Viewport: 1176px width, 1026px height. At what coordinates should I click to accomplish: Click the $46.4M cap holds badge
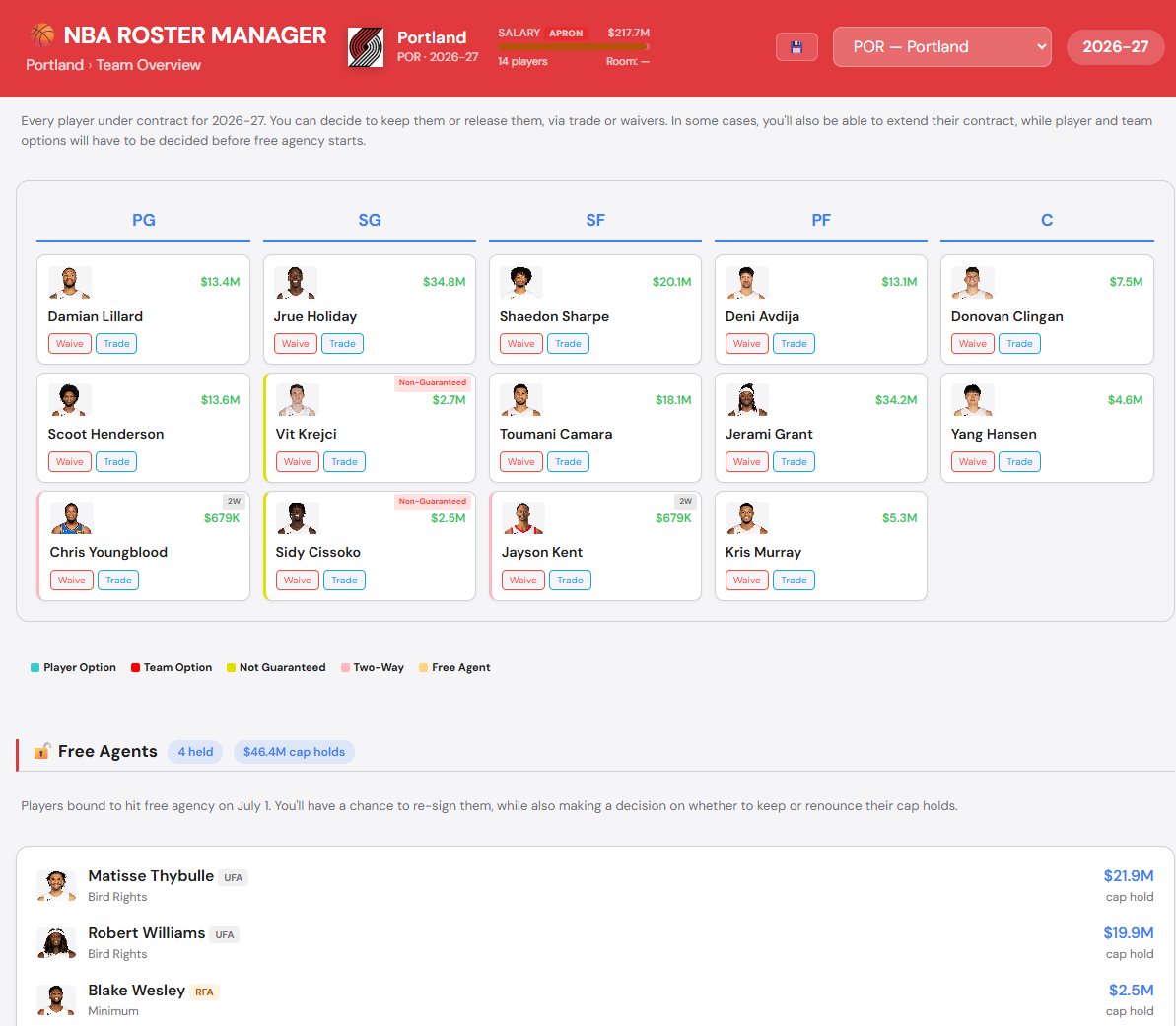[x=294, y=752]
